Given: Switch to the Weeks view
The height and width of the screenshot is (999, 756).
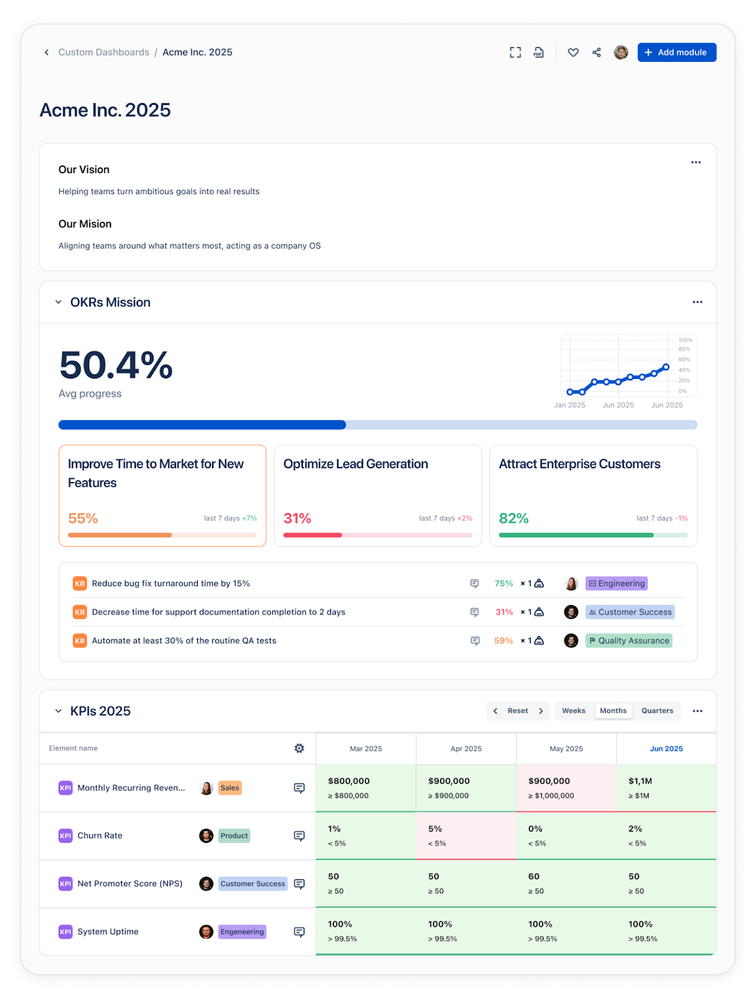Looking at the screenshot, I should click(573, 711).
